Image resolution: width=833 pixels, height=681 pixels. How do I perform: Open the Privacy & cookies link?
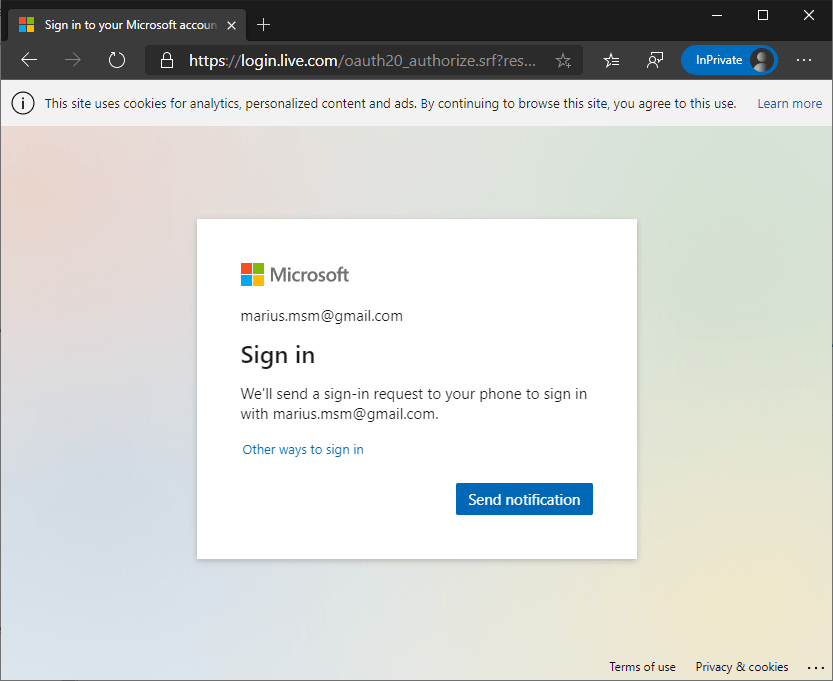point(742,667)
